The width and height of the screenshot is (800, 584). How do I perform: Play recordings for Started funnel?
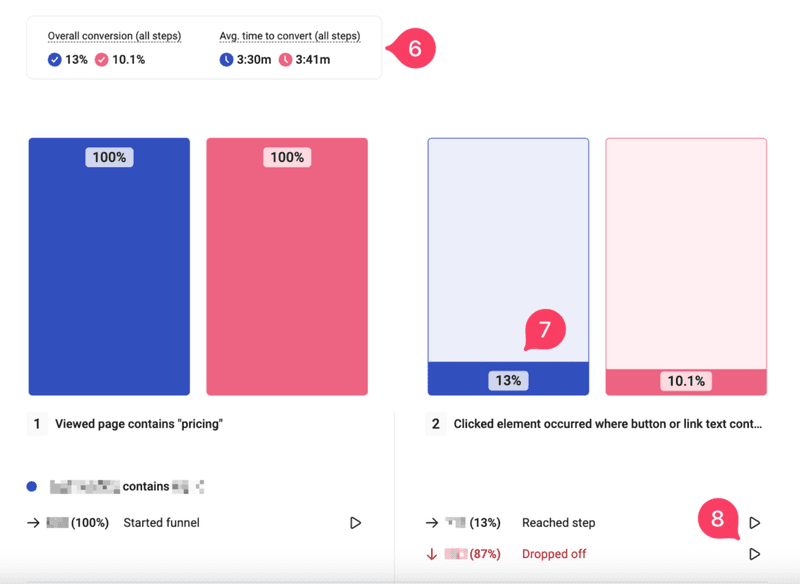[355, 523]
